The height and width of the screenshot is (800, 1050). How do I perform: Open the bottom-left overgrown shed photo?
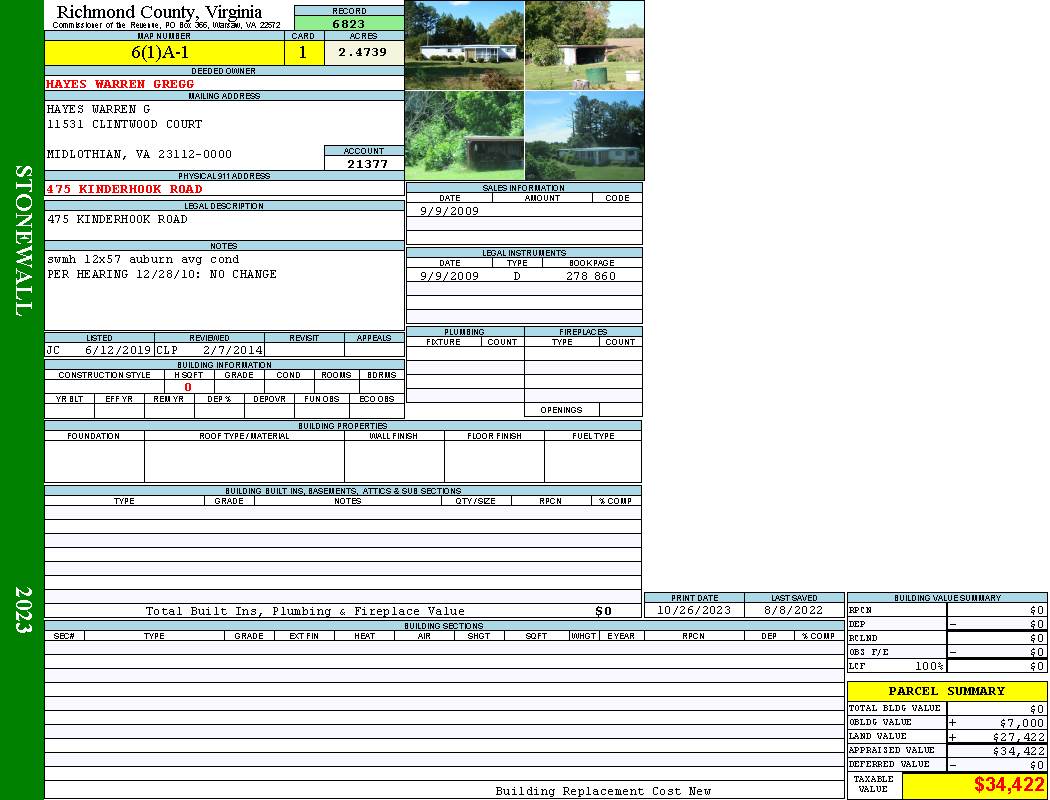point(464,135)
